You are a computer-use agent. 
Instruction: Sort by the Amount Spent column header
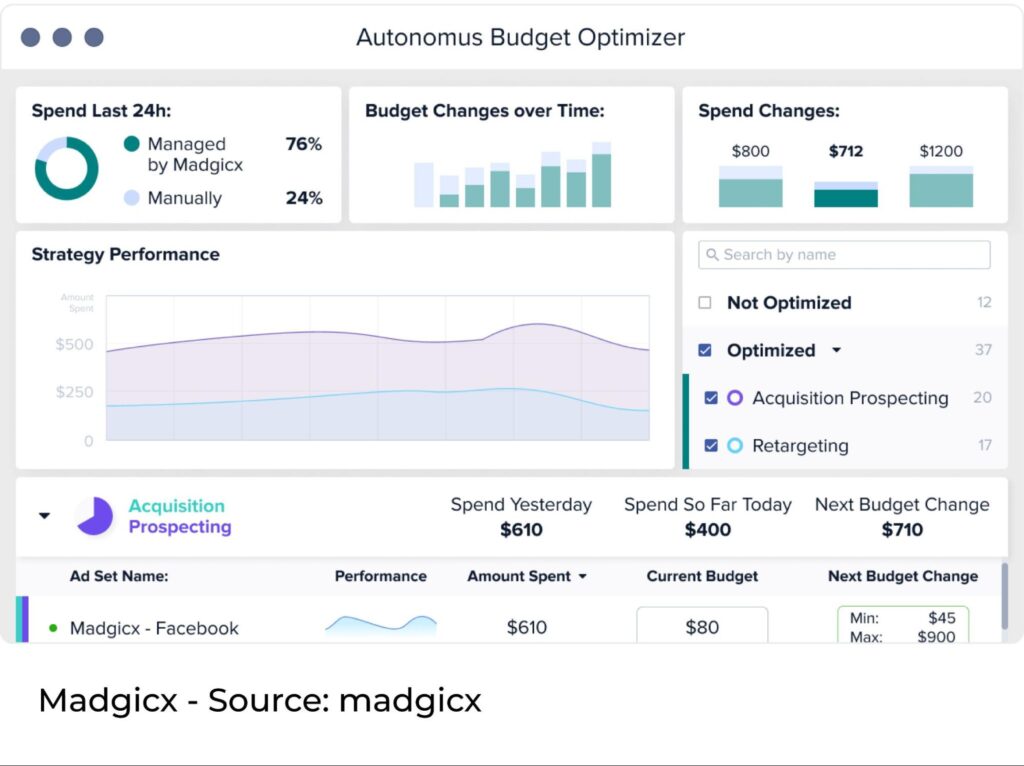click(x=519, y=576)
